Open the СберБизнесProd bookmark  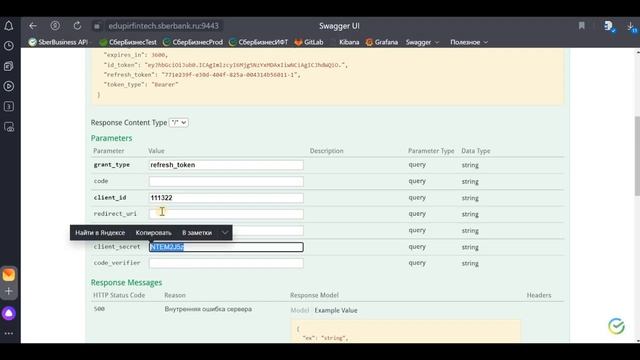pos(193,42)
